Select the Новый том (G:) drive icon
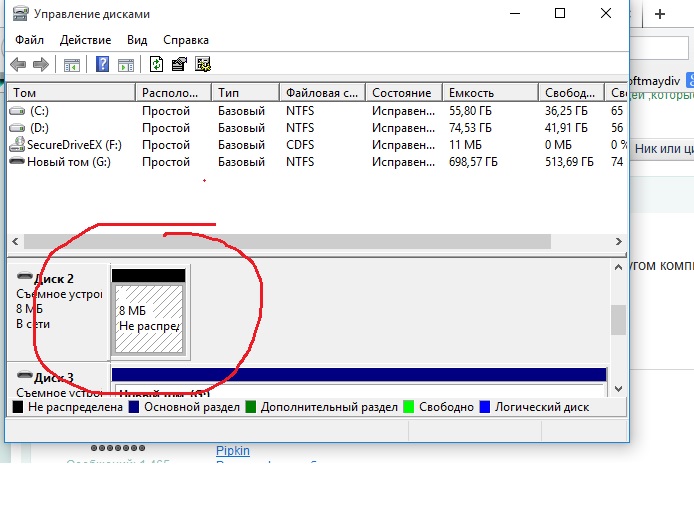The height and width of the screenshot is (522, 694). (x=17, y=160)
